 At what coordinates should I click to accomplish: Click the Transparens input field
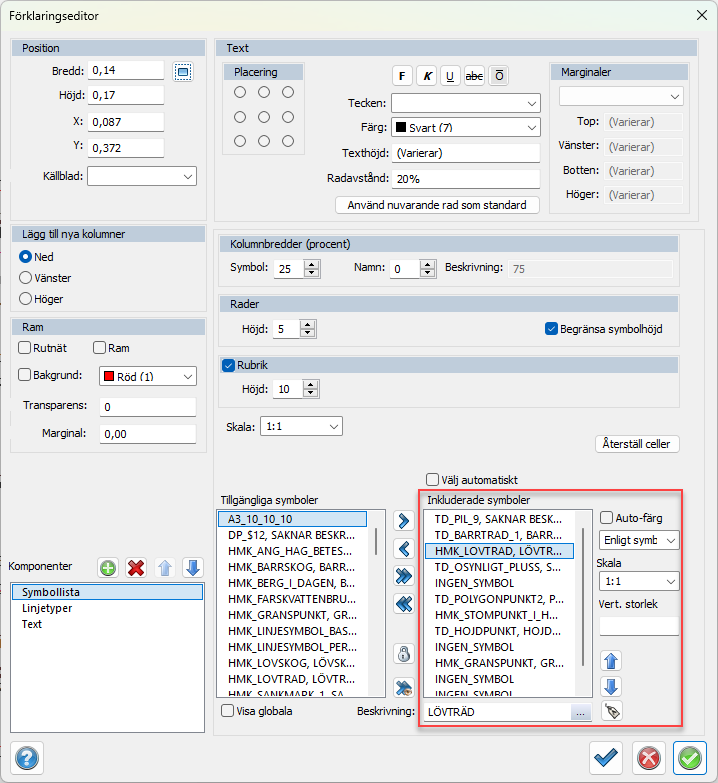tap(147, 407)
